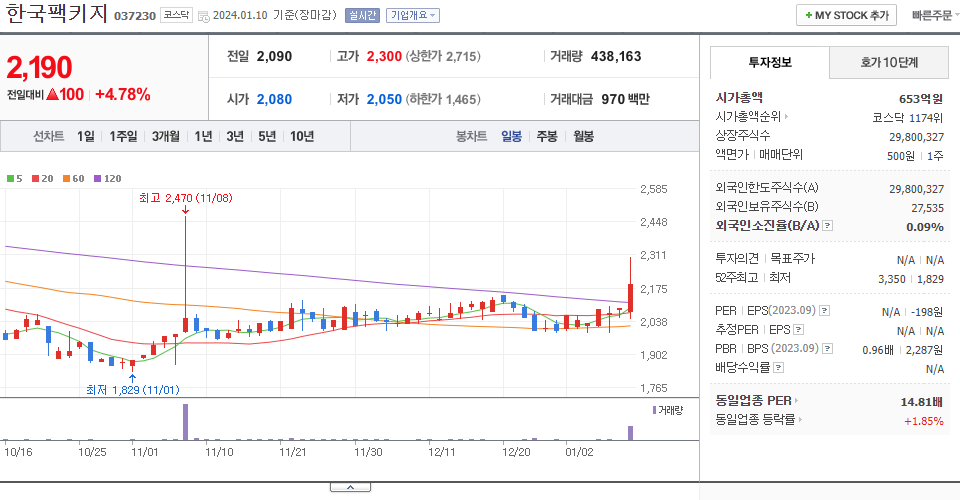Click the 실시간 realtime badge
960x500 pixels.
point(362,15)
